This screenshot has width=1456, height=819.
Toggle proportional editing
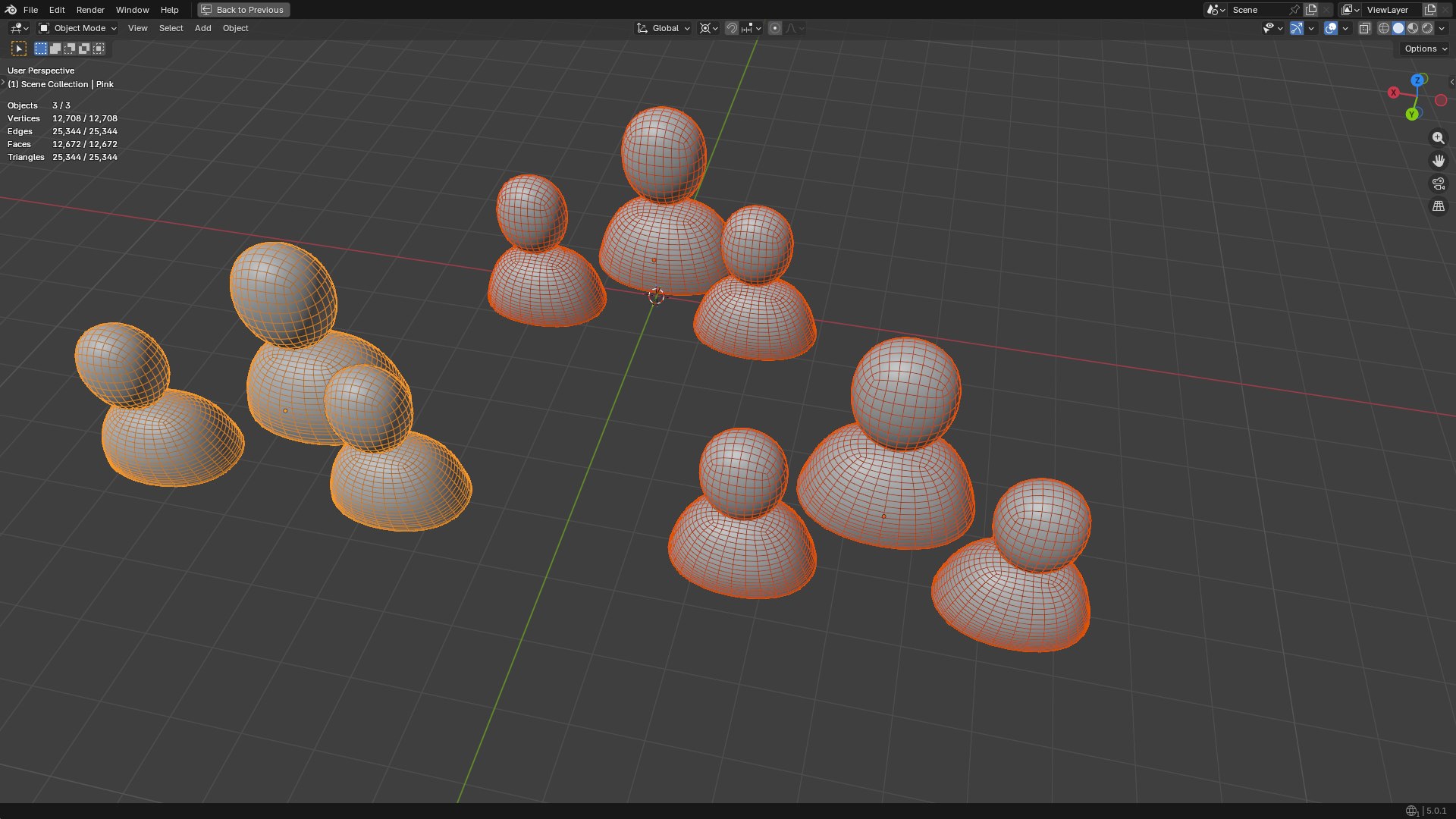[x=774, y=28]
